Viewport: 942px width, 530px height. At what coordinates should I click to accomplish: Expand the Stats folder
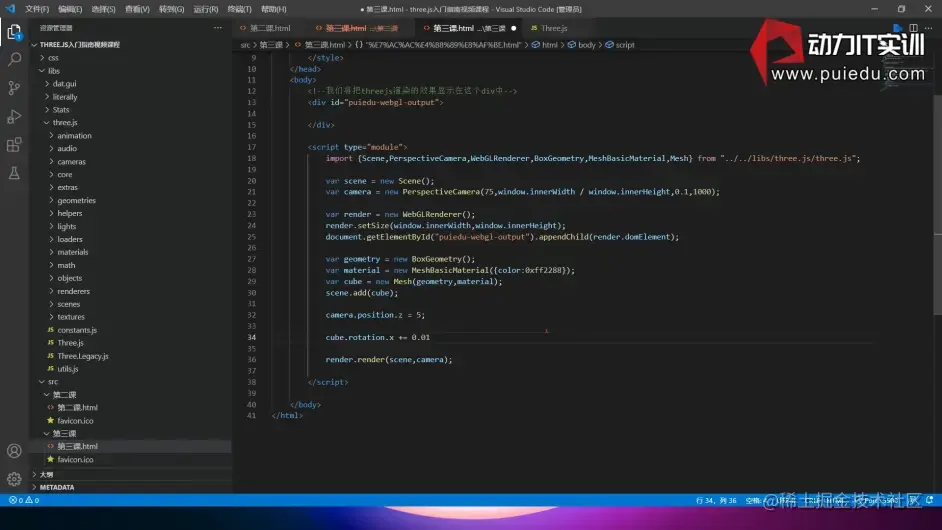(61, 109)
